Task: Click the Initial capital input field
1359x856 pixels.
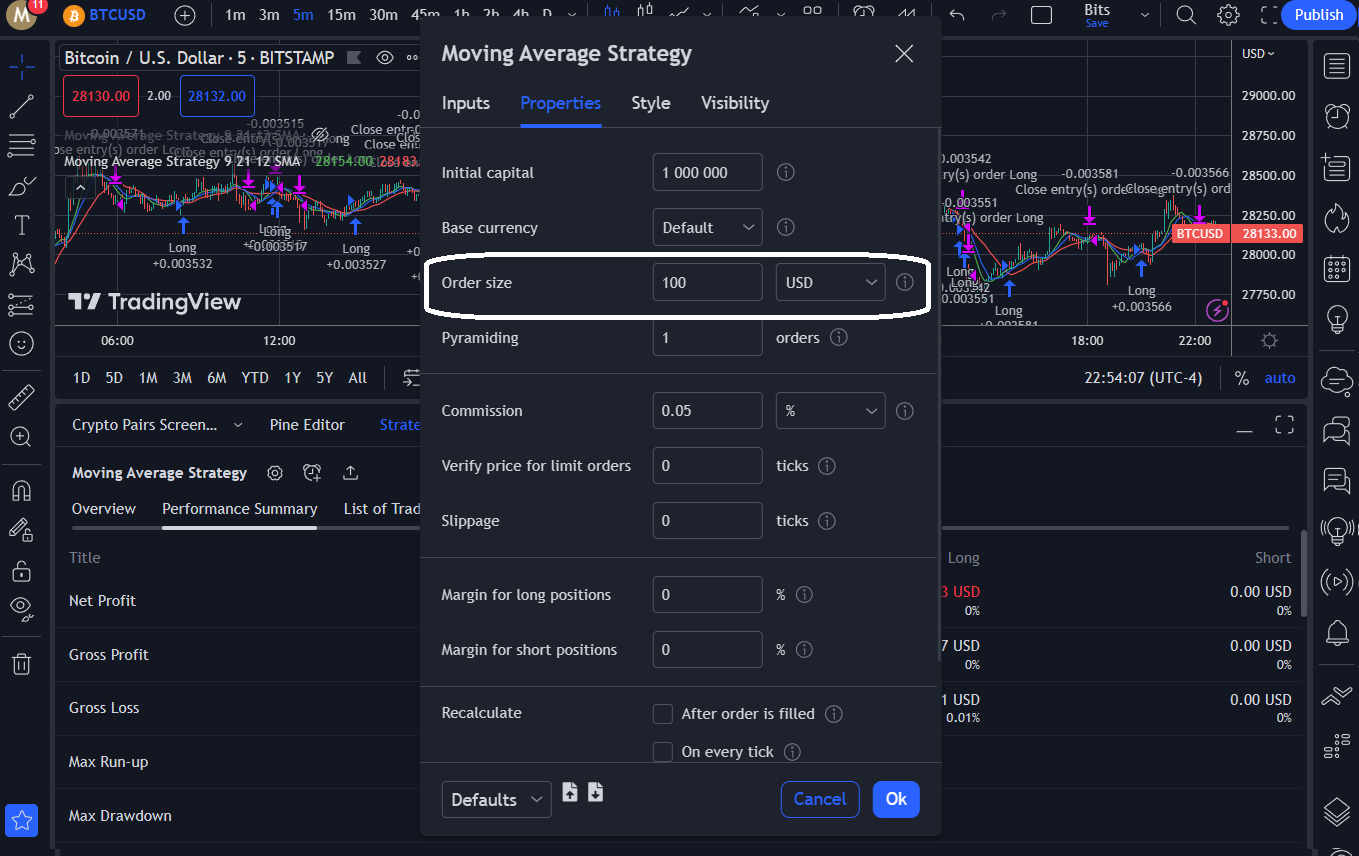Action: [x=707, y=172]
